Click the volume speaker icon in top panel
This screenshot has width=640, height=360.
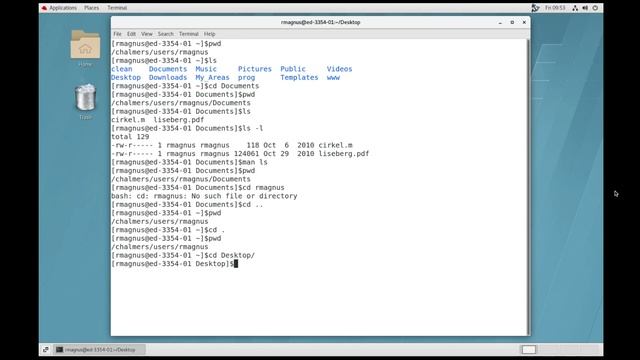[x=585, y=8]
